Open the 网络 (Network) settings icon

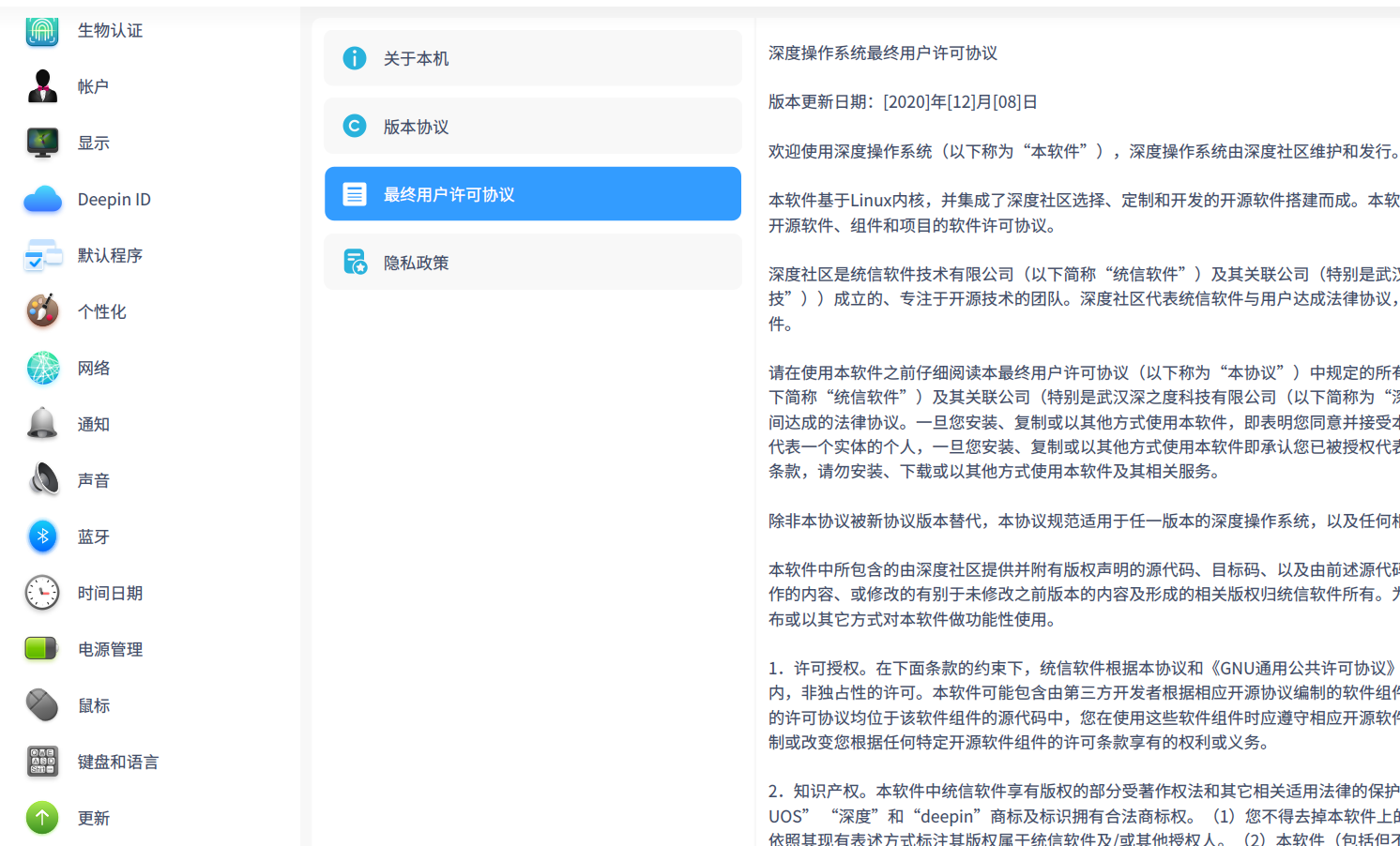[42, 368]
